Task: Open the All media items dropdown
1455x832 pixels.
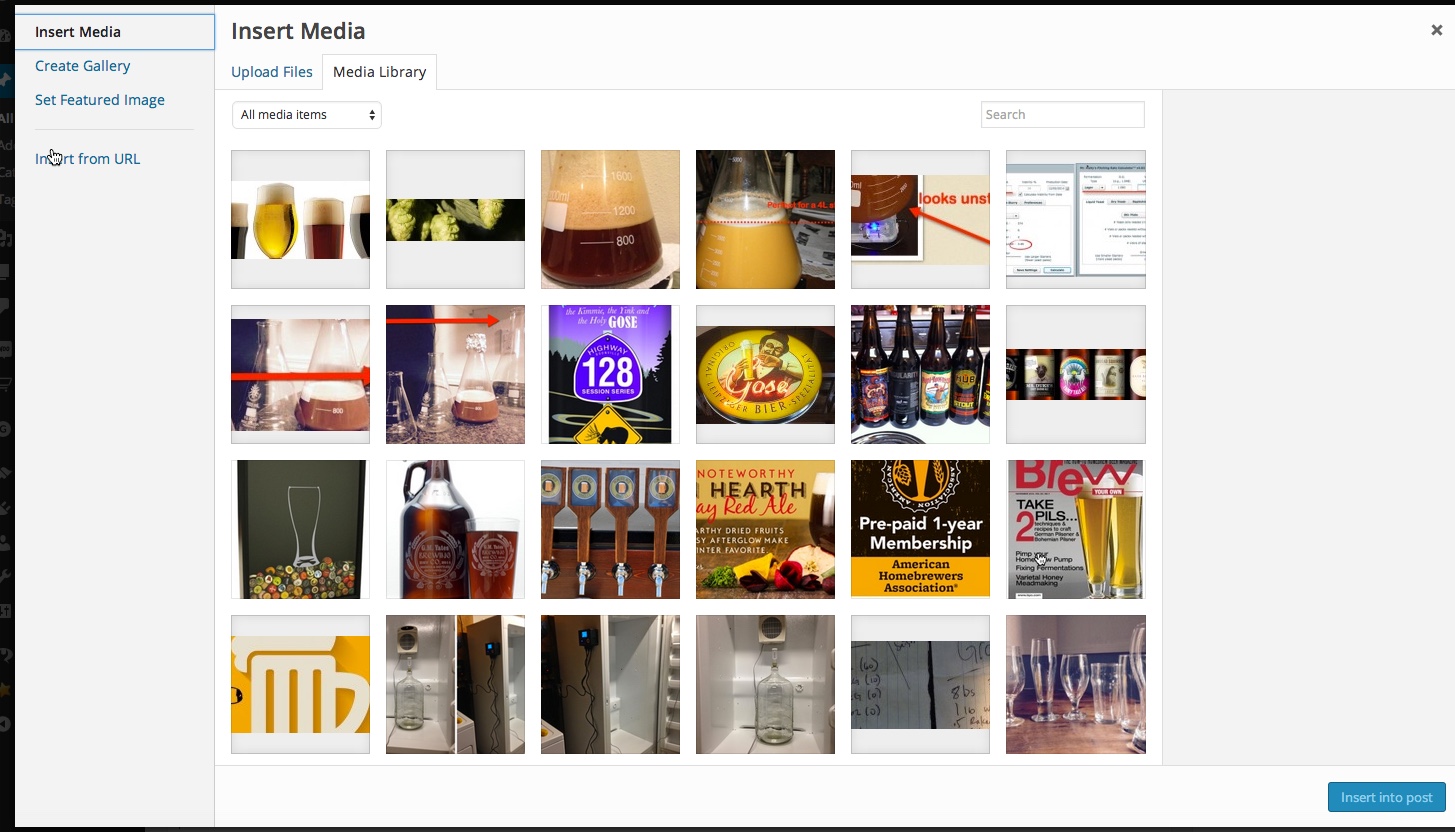Action: [307, 115]
